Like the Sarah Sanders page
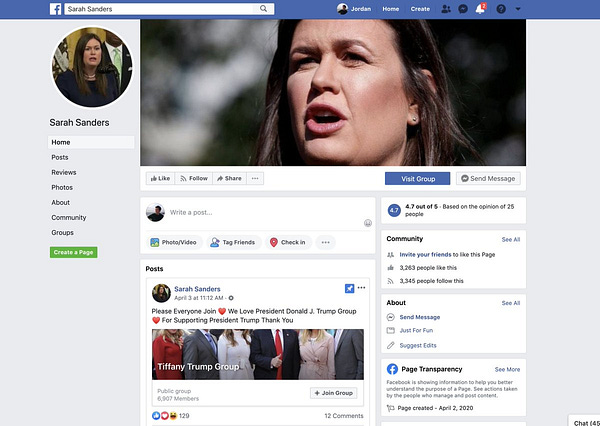 point(160,178)
